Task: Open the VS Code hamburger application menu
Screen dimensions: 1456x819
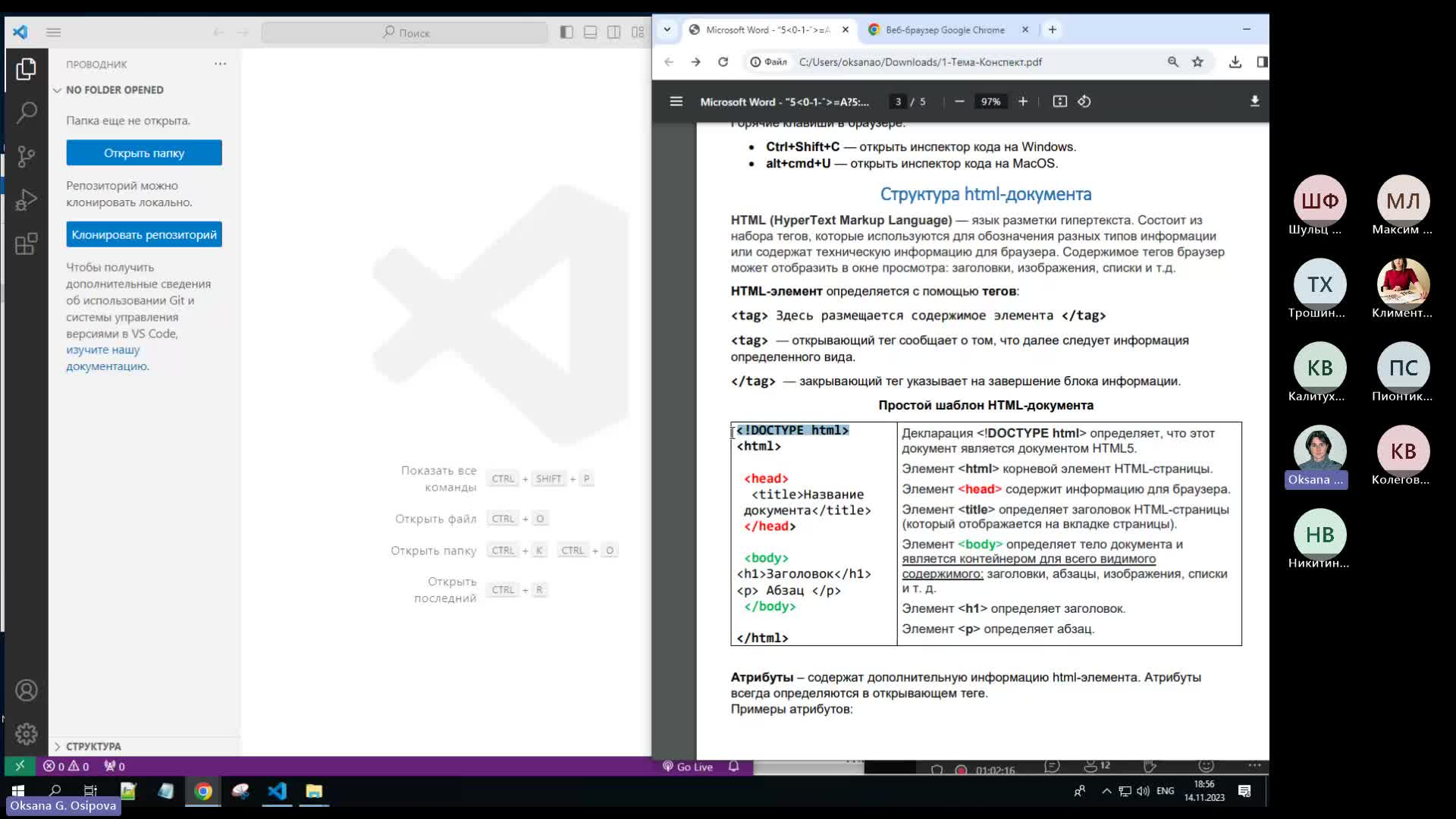Action: (x=53, y=33)
